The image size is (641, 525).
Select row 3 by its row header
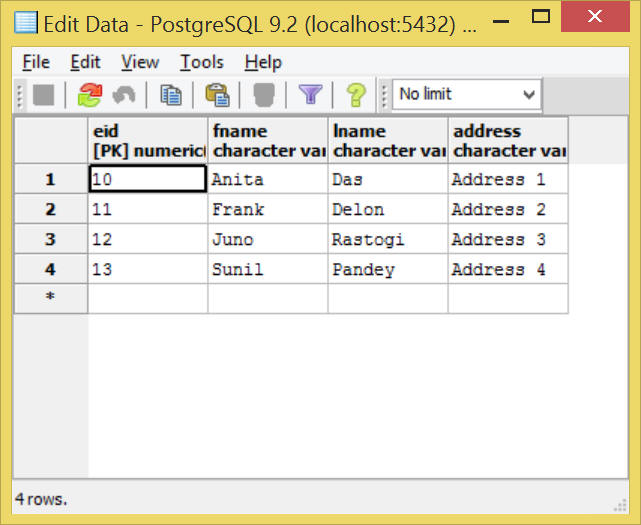tap(50, 240)
